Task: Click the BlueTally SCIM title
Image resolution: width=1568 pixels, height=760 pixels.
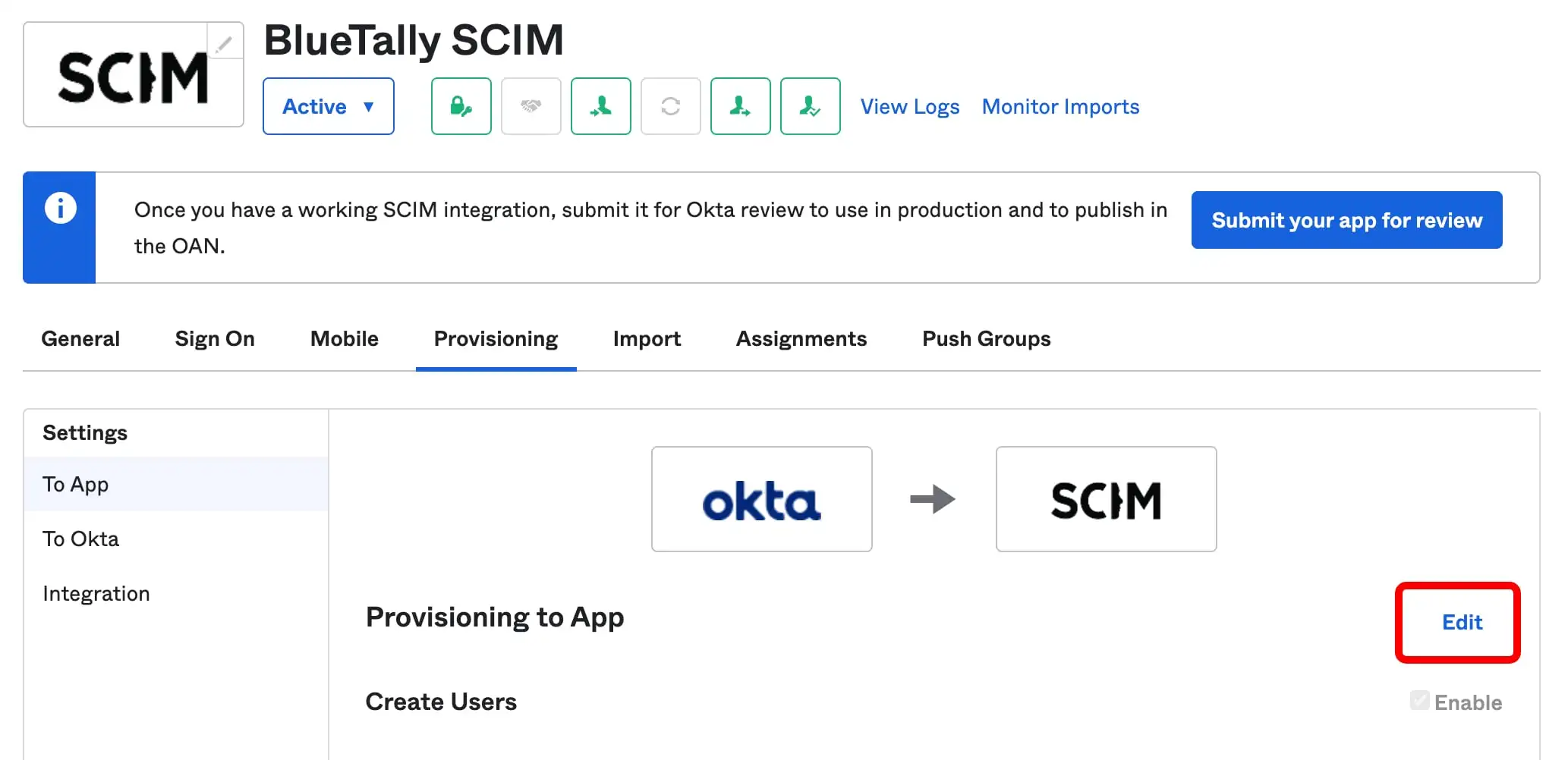Action: (414, 39)
